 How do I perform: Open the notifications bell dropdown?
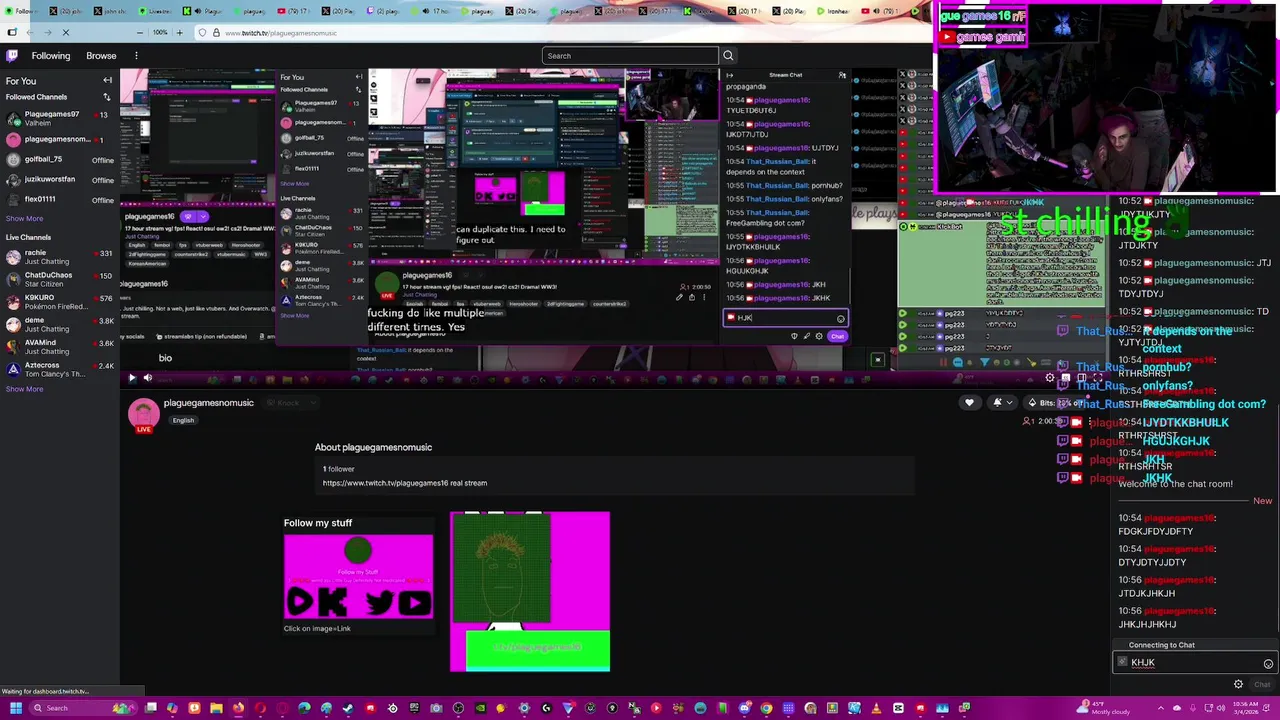pos(1001,403)
